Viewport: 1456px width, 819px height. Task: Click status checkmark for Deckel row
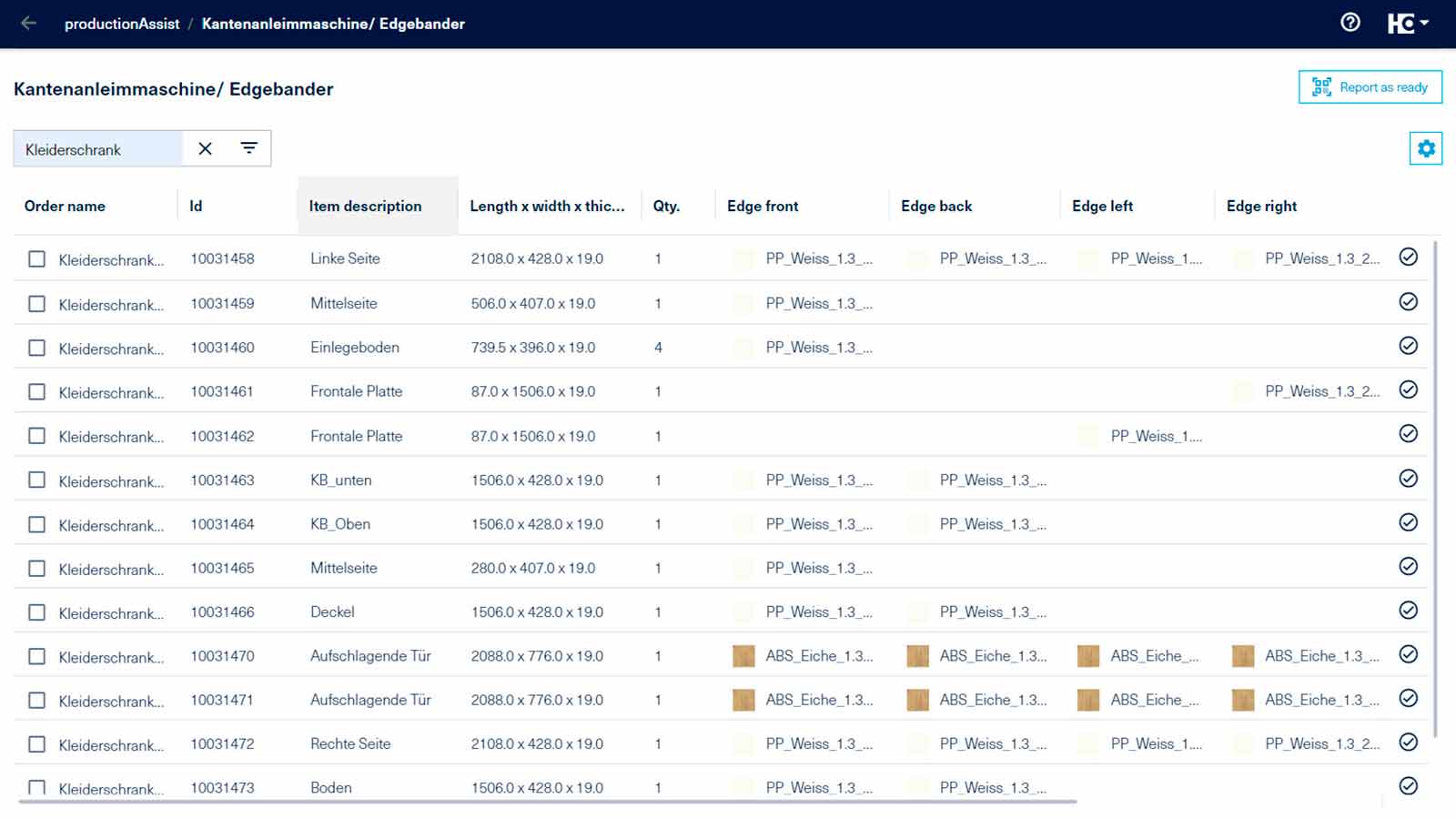[x=1408, y=611]
